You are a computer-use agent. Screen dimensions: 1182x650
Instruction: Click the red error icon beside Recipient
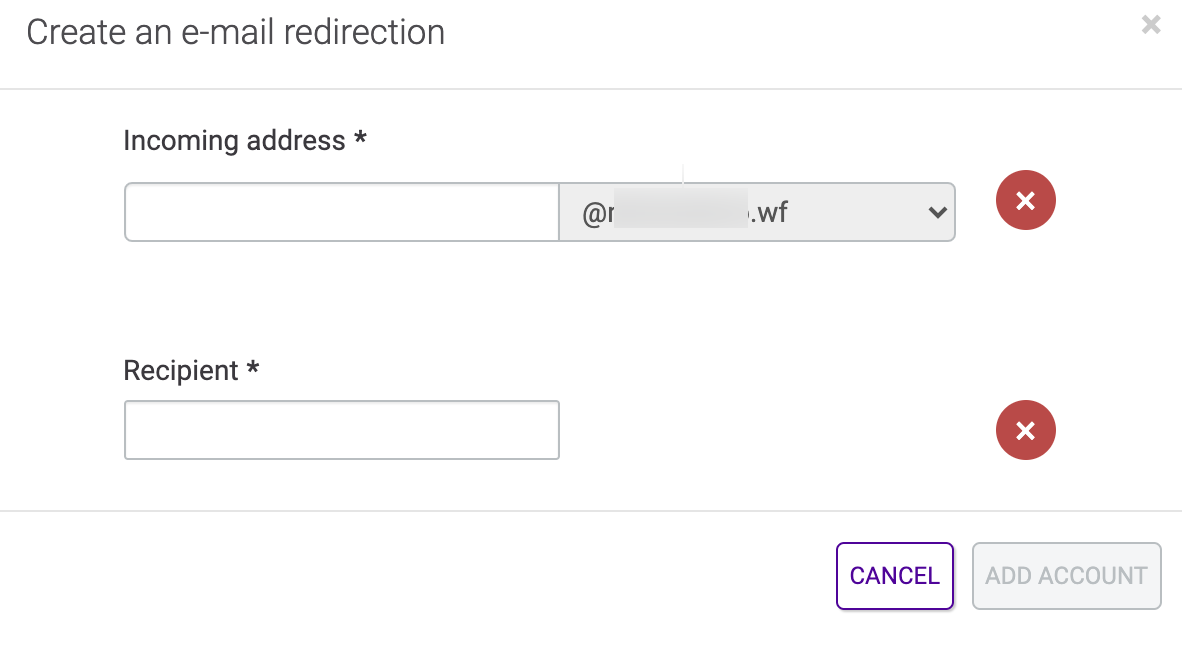1025,431
